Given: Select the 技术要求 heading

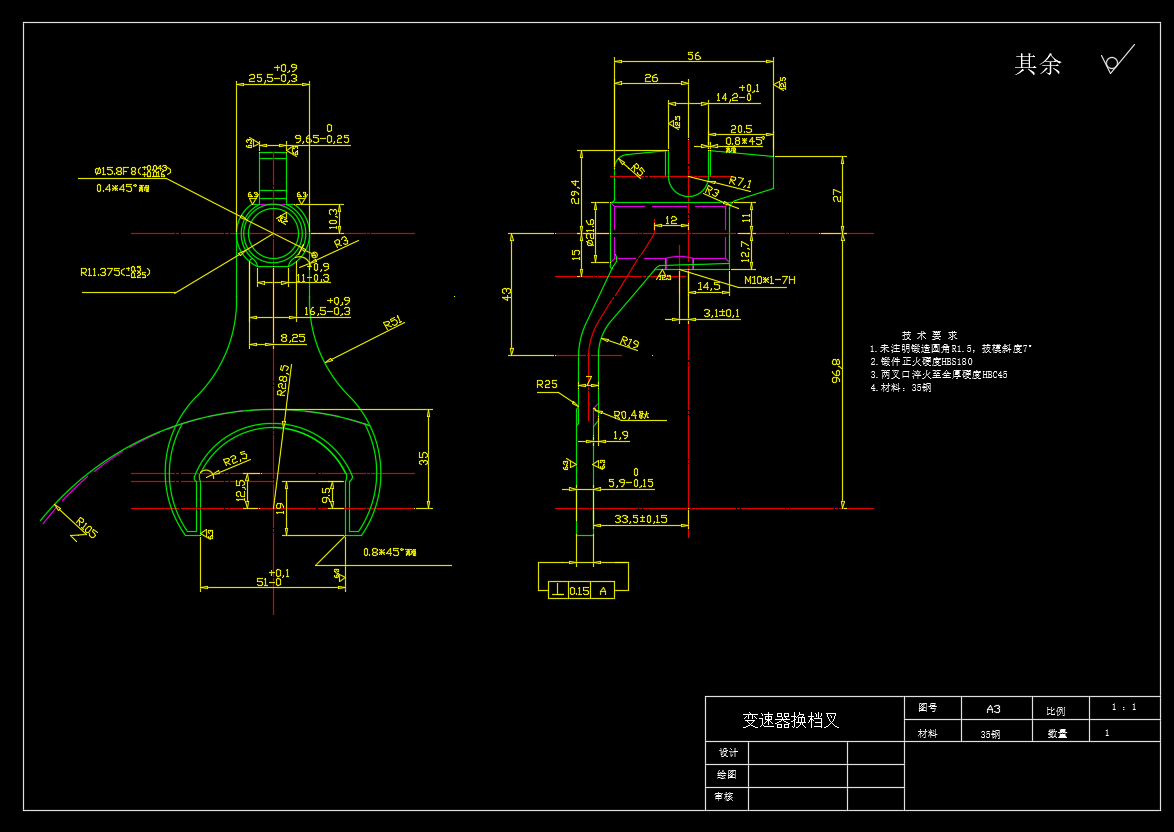Looking at the screenshot, I should coord(929,335).
